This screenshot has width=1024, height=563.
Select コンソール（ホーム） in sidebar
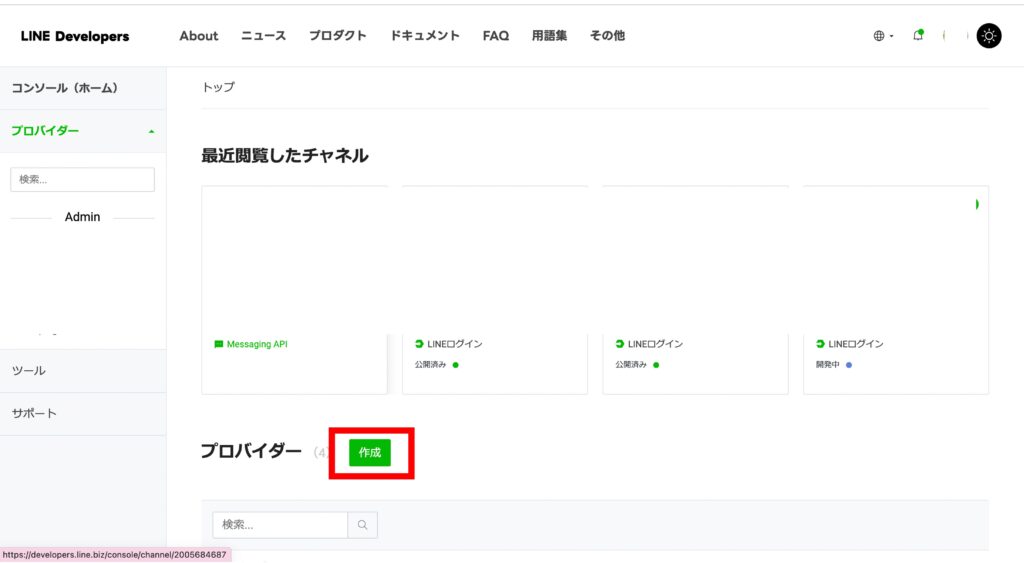point(83,88)
